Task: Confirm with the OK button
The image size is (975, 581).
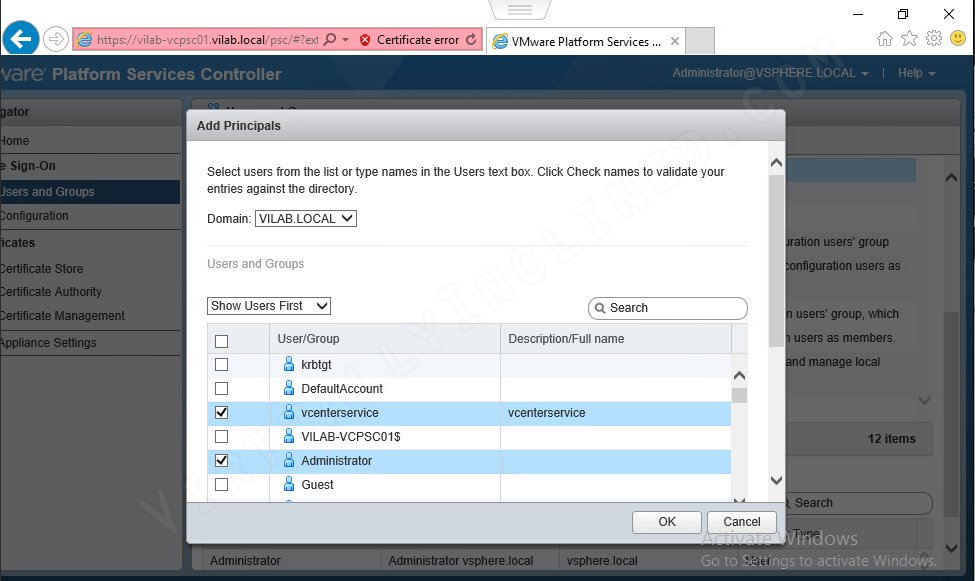Action: point(667,522)
